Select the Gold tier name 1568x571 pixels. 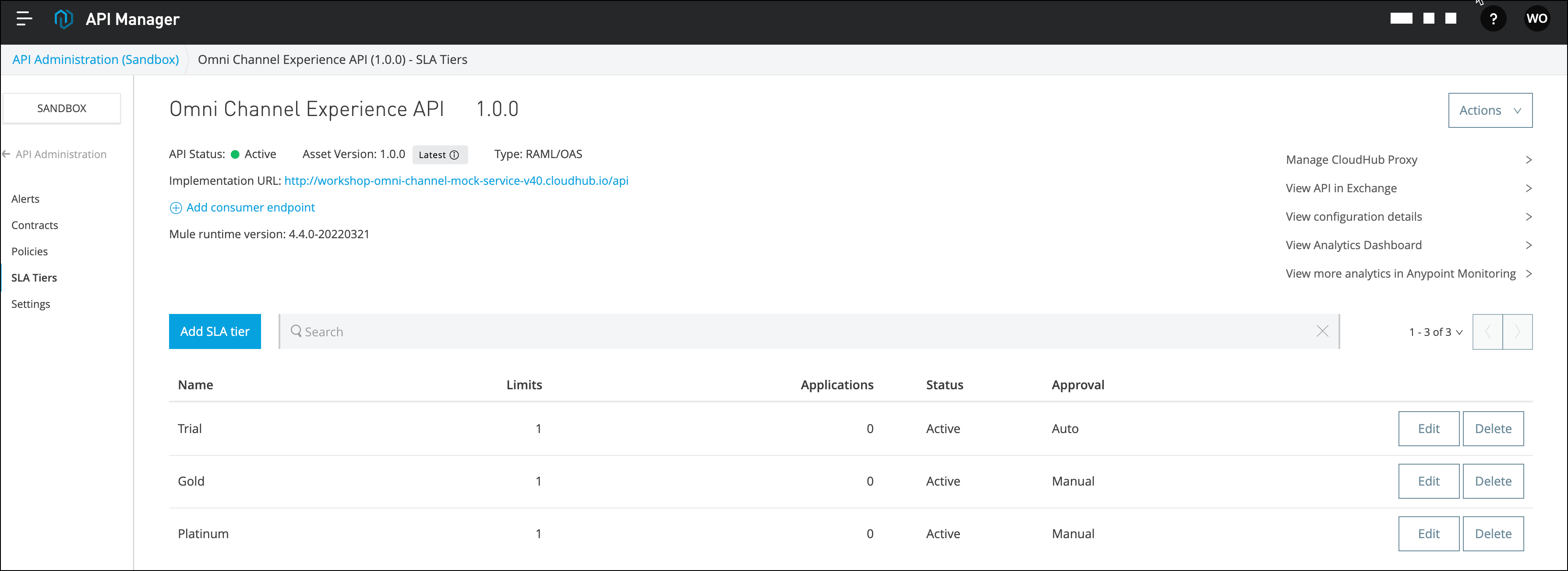[191, 481]
